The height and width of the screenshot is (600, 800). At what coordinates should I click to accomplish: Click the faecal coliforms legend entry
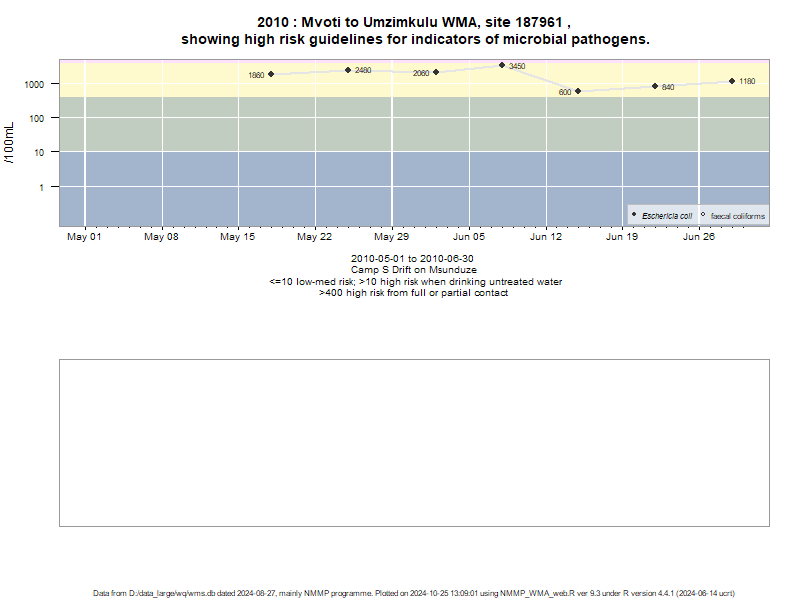click(734, 216)
